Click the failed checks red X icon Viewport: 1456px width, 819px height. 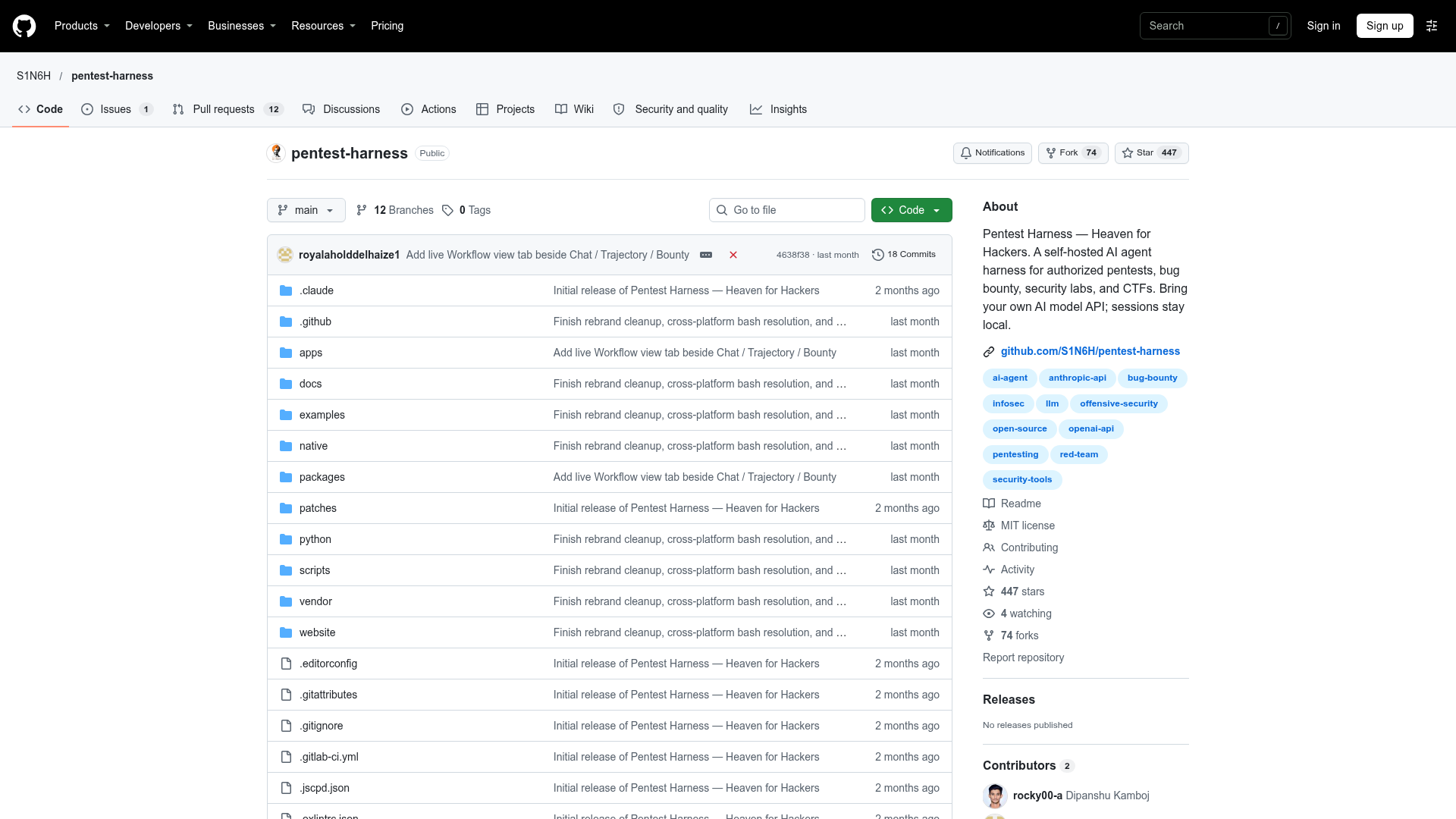733,255
